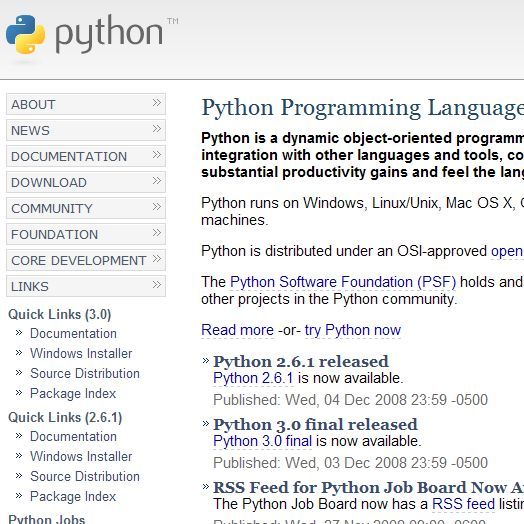This screenshot has width=524, height=524.
Task: Open Documentation under Quick Links (3.0)
Action: pos(73,334)
